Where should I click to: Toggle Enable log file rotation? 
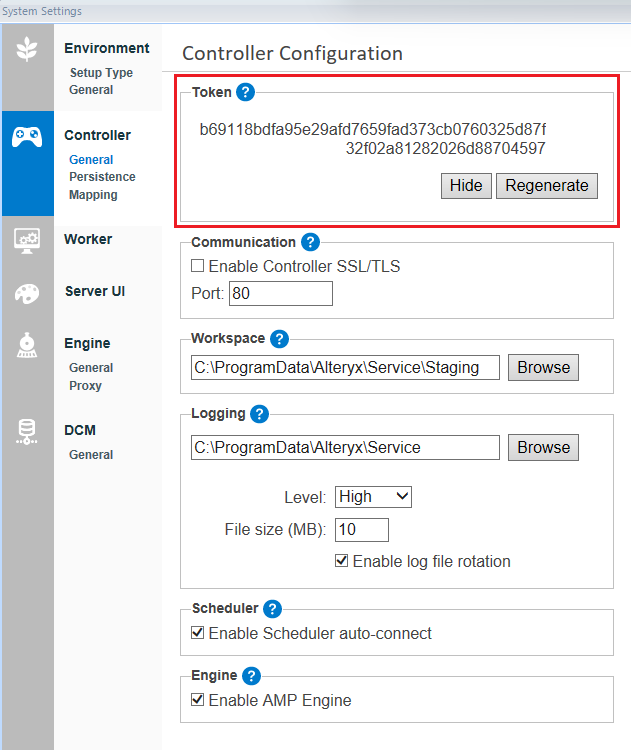click(x=342, y=561)
